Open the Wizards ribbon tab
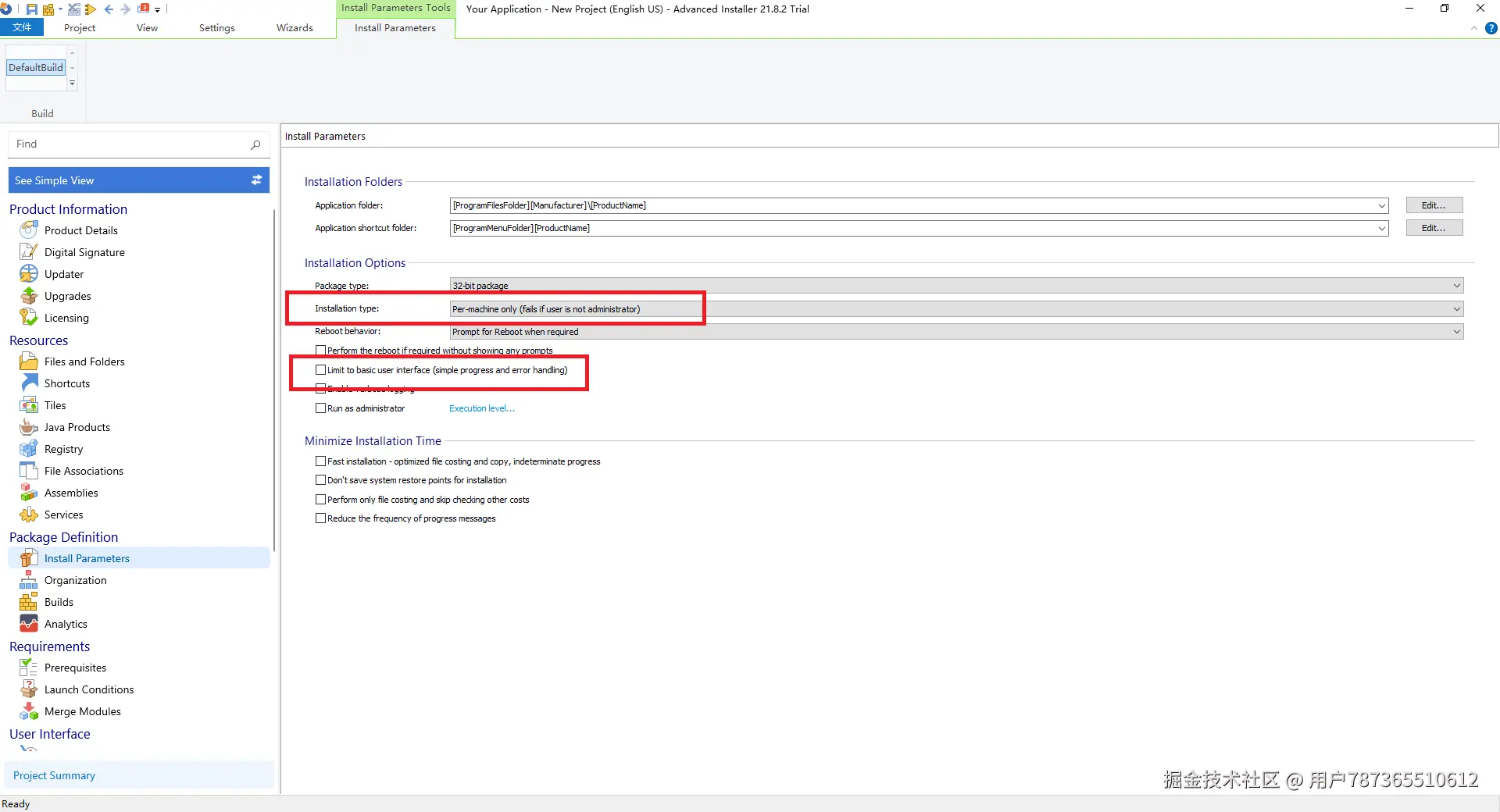The width and height of the screenshot is (1500, 812). pos(295,28)
